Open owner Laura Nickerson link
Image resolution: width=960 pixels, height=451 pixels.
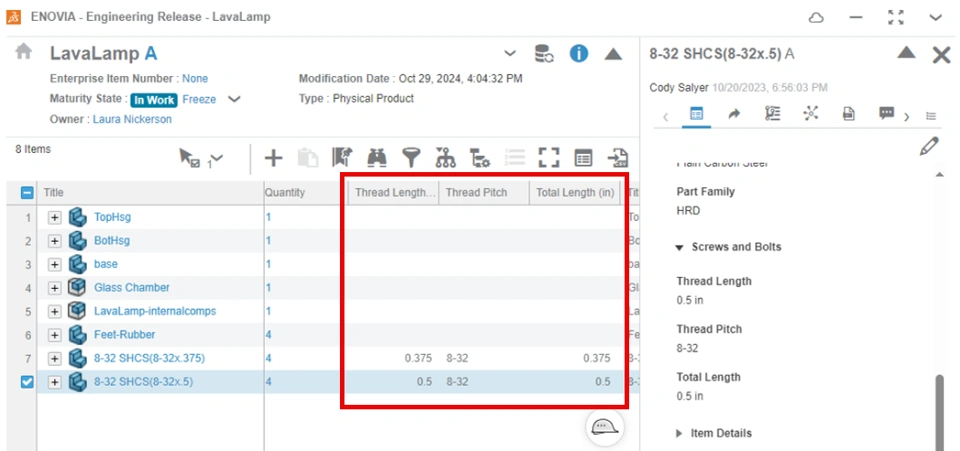click(x=132, y=119)
